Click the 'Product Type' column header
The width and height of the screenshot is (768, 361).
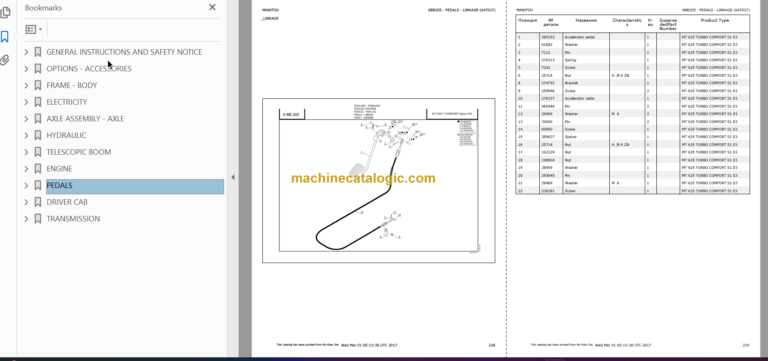715,21
